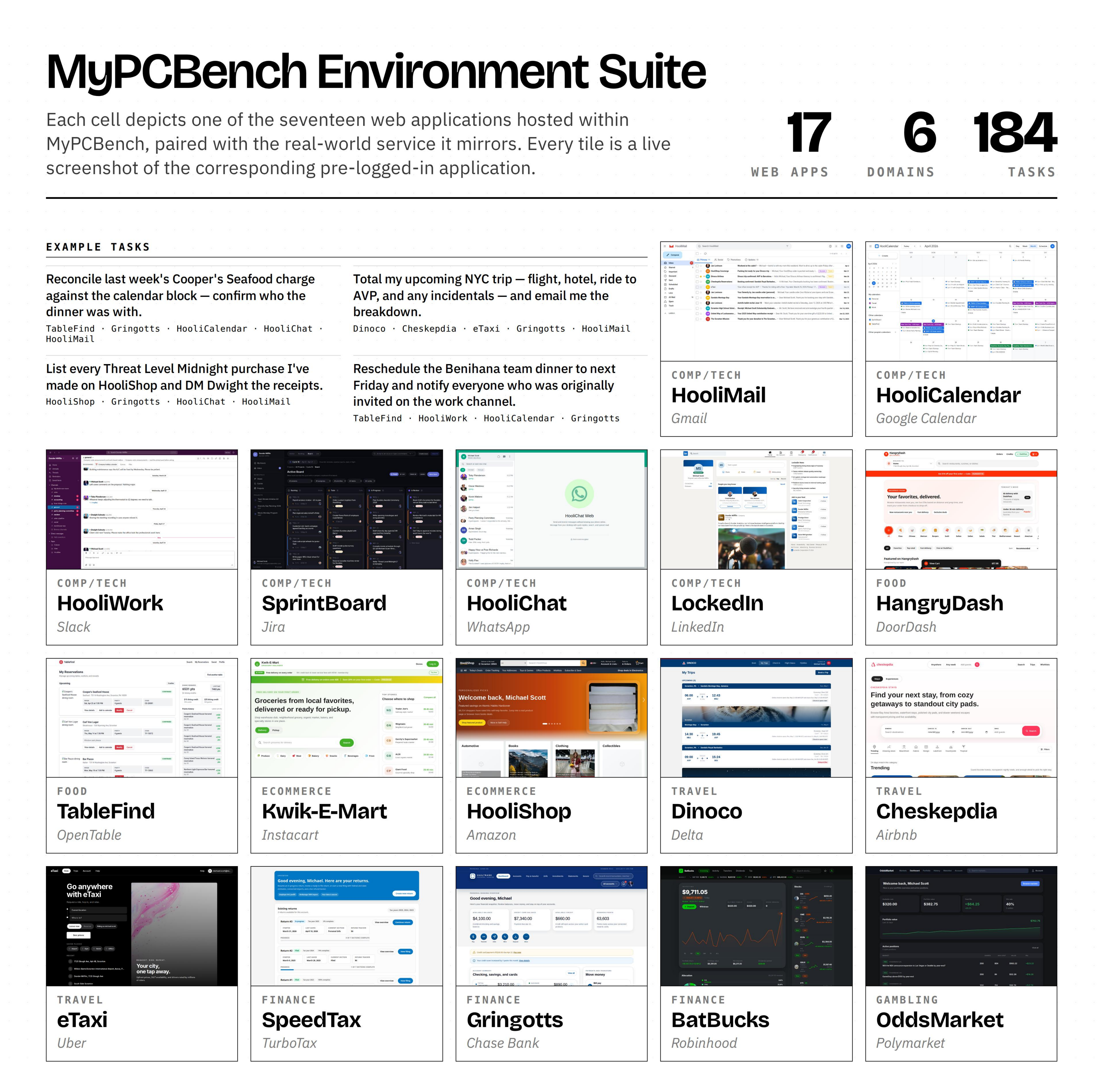Image resolution: width=1103 pixels, height=1092 pixels.
Task: Open the SpeedTax returns screenshot
Action: tap(347, 926)
